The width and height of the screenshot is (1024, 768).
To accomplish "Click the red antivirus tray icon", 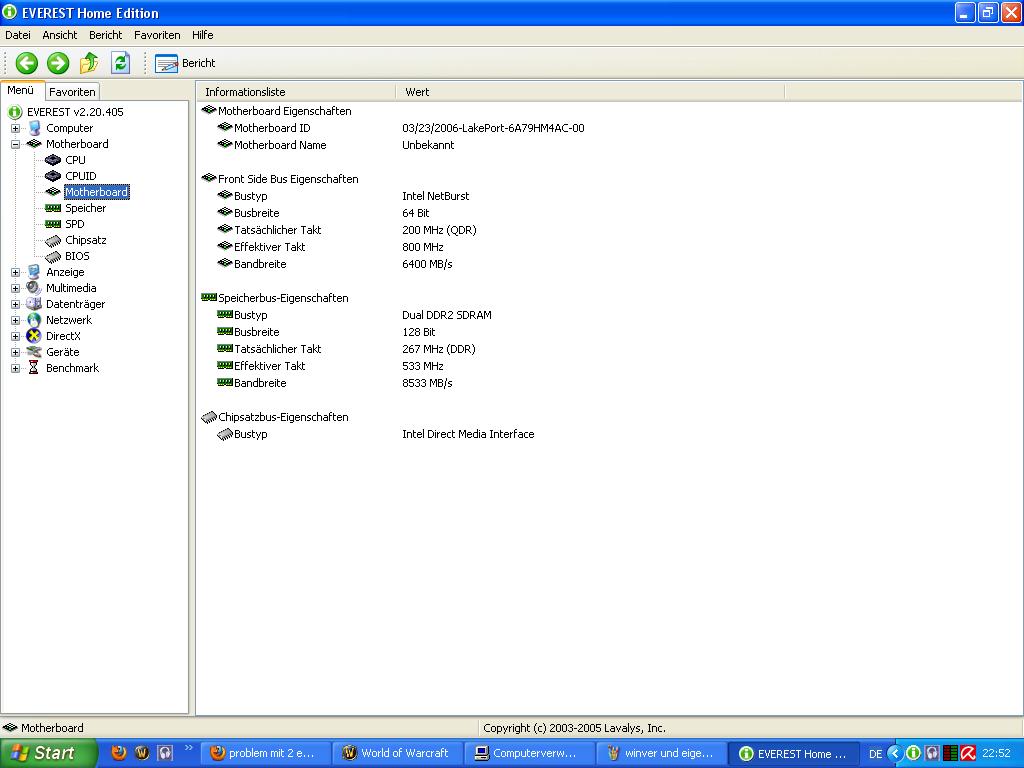I will click(x=968, y=754).
